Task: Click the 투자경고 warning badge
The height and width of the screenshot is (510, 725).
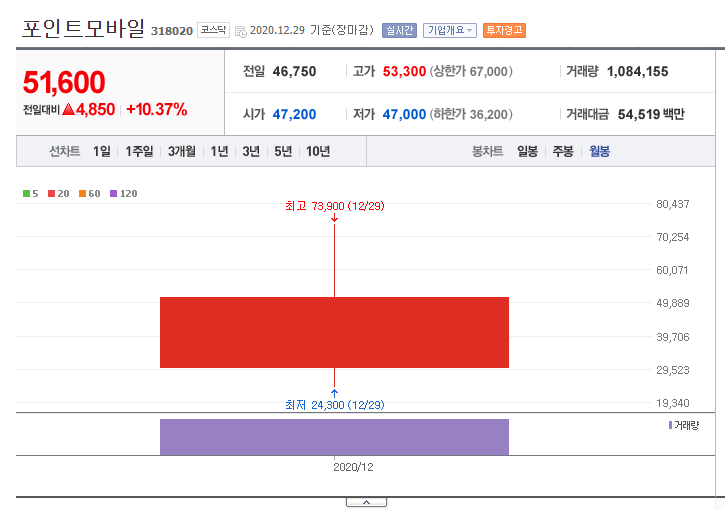Action: coord(504,31)
